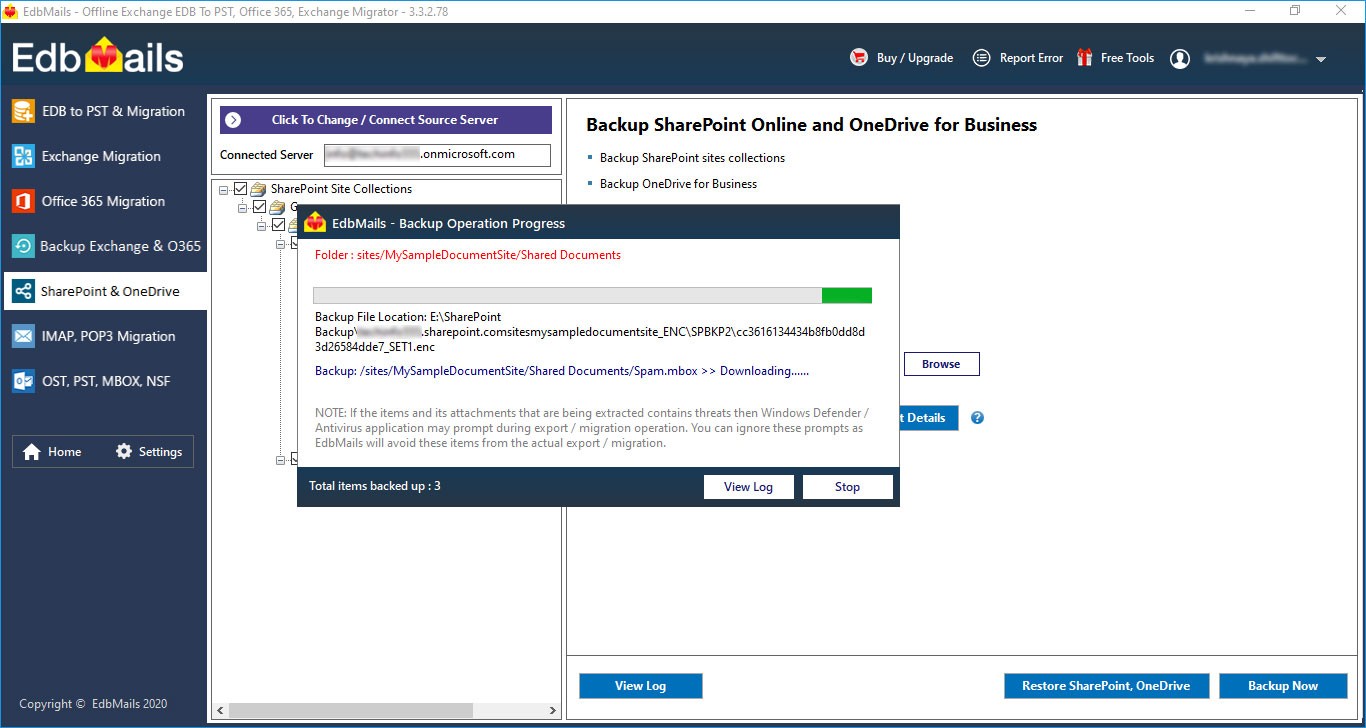Viewport: 1366px width, 728px height.
Task: Click the Buy / Upgrade link
Action: click(x=915, y=58)
